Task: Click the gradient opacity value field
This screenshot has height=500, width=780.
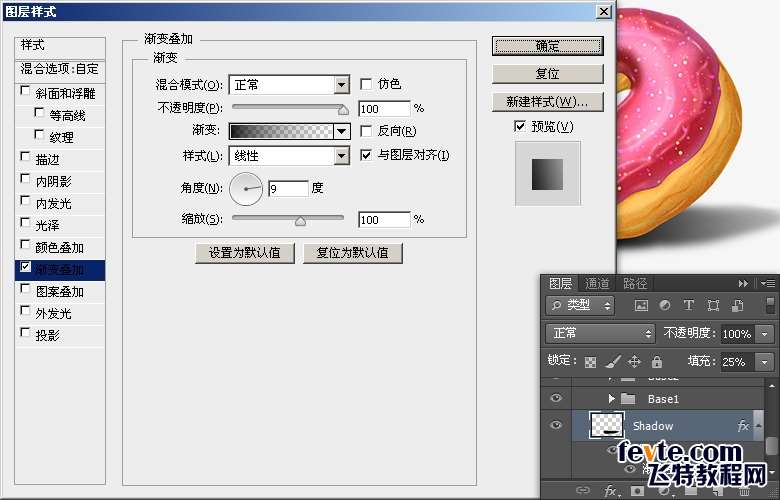Action: tap(384, 108)
